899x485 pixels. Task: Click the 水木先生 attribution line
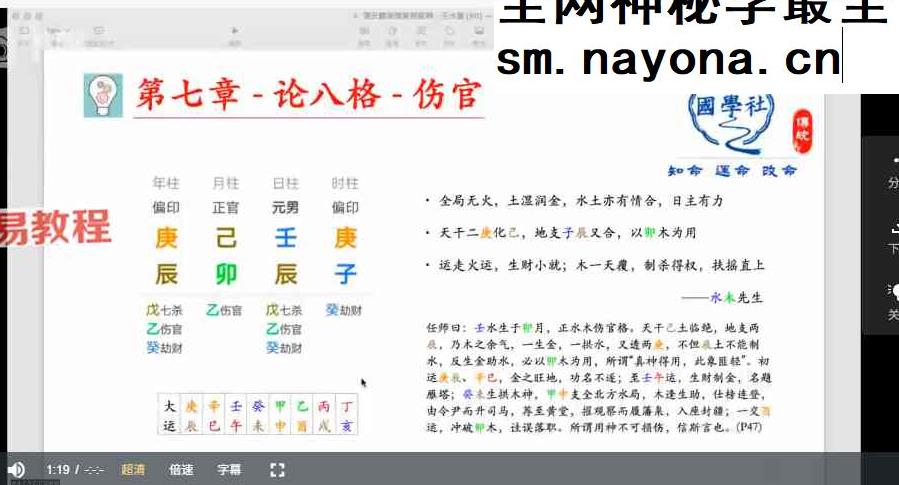[723, 298]
